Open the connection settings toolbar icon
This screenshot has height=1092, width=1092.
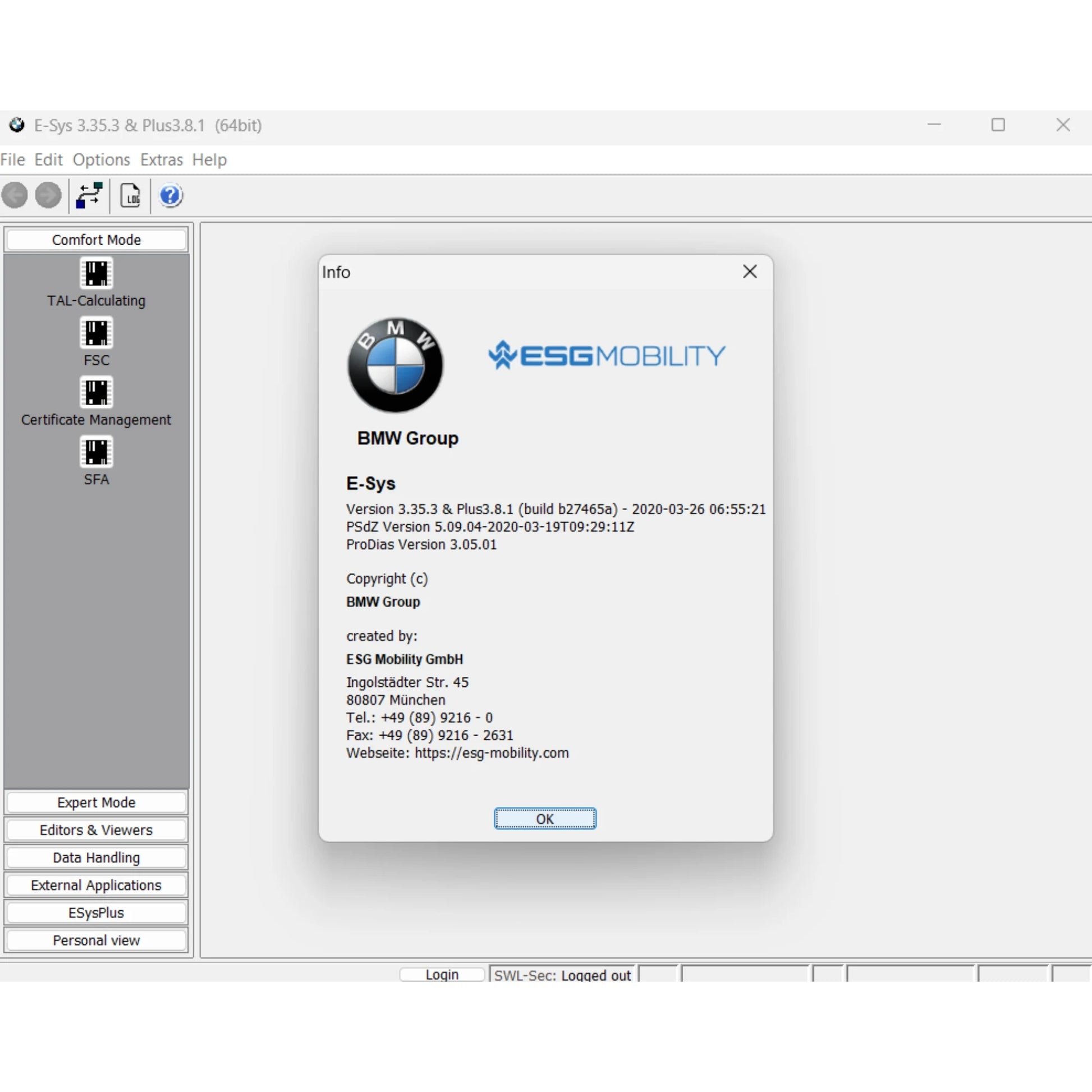89,196
